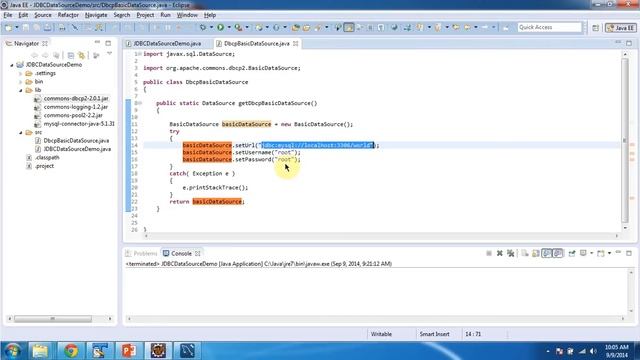
Task: Open the Search menu
Action: click(122, 15)
